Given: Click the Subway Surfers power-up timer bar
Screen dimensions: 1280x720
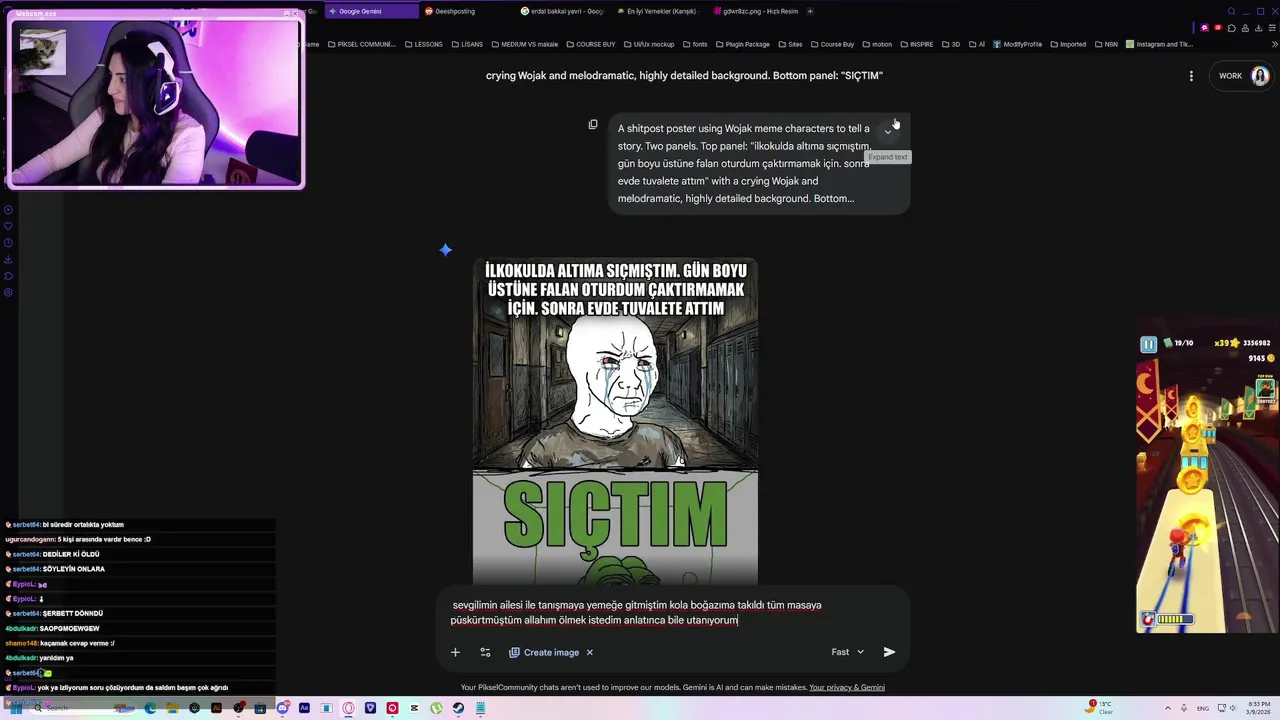Looking at the screenshot, I should 1176,619.
